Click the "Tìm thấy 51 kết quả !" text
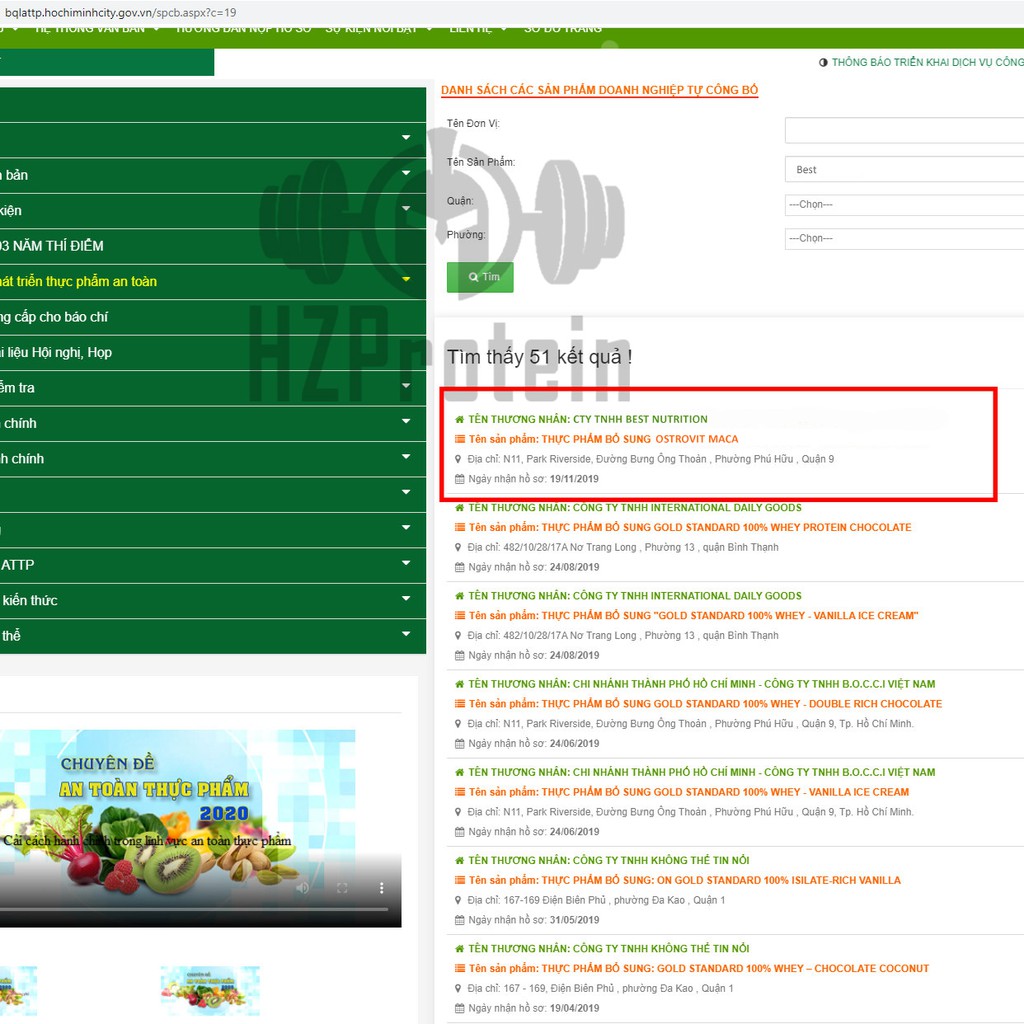Screen dimensions: 1024x1024 coord(539,357)
